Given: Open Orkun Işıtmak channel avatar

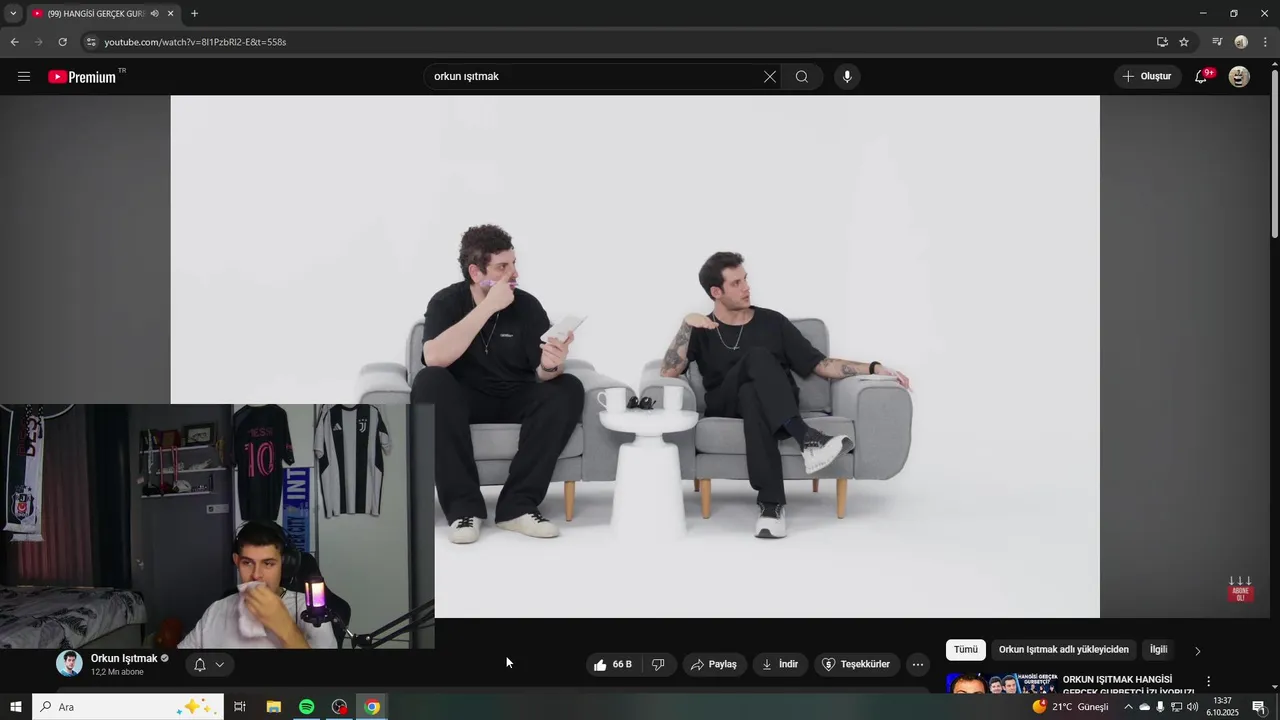Looking at the screenshot, I should click(x=69, y=663).
